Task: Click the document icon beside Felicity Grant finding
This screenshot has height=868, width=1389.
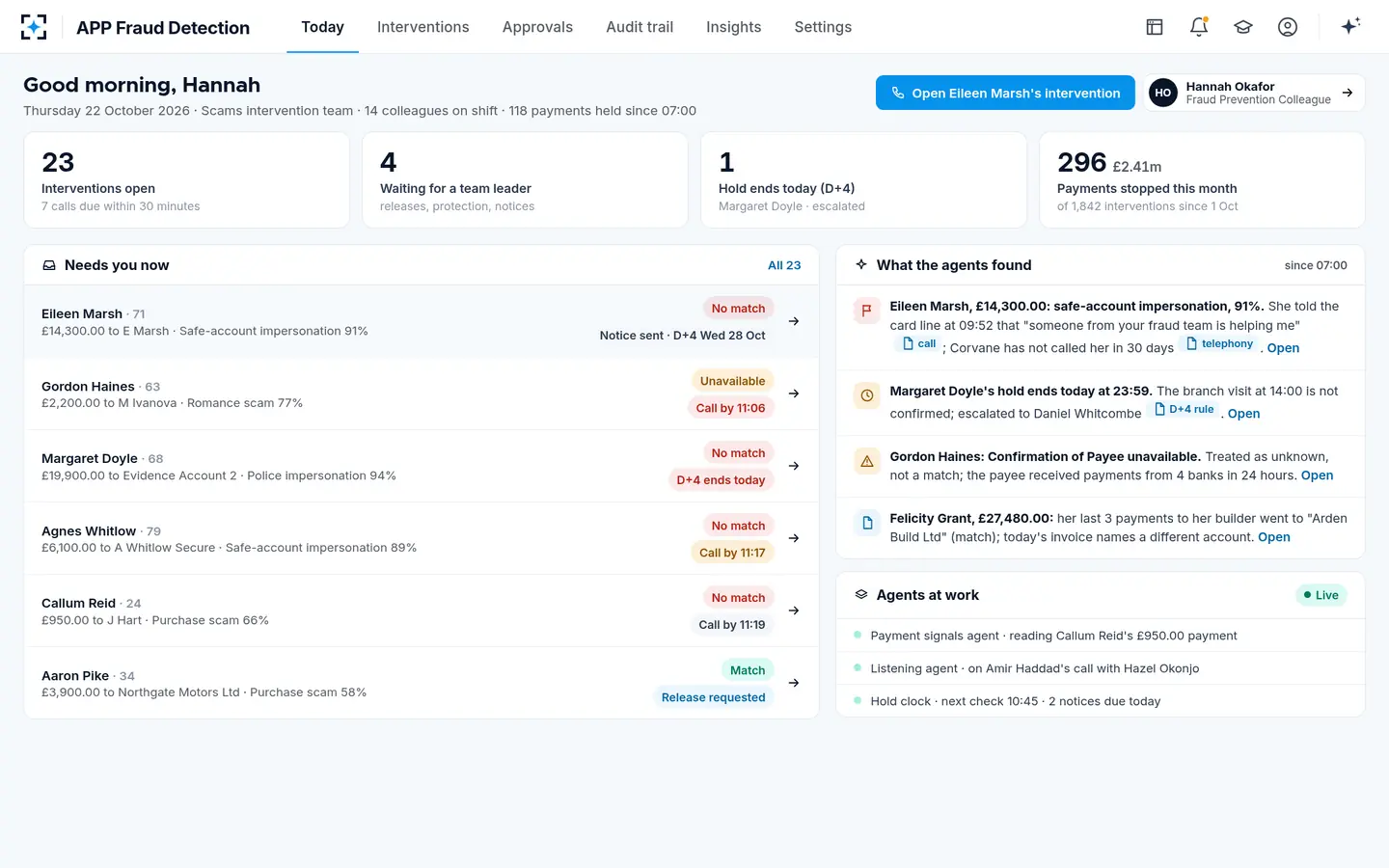Action: point(866,523)
